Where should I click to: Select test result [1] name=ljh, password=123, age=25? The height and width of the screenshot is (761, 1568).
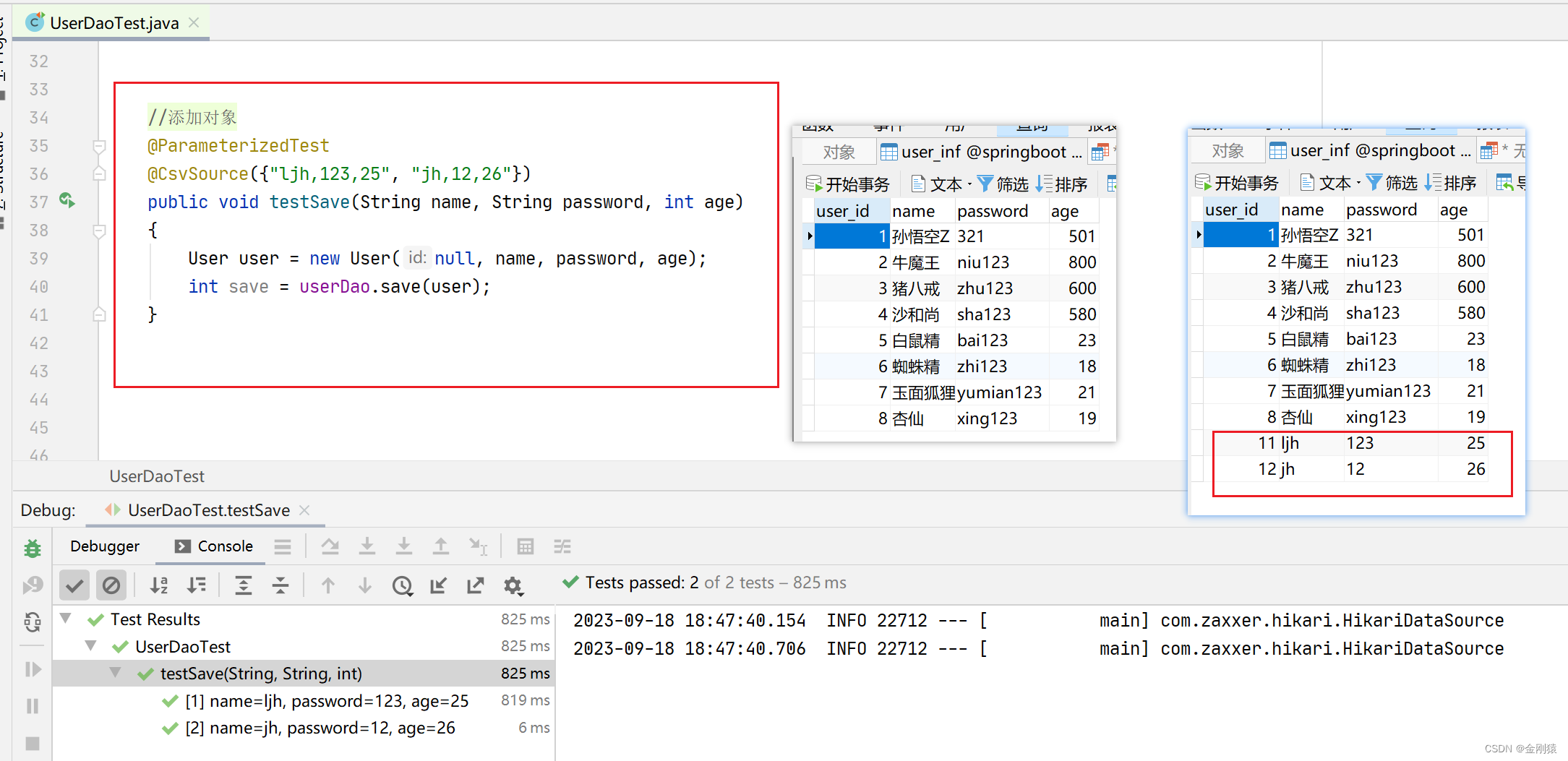[327, 701]
